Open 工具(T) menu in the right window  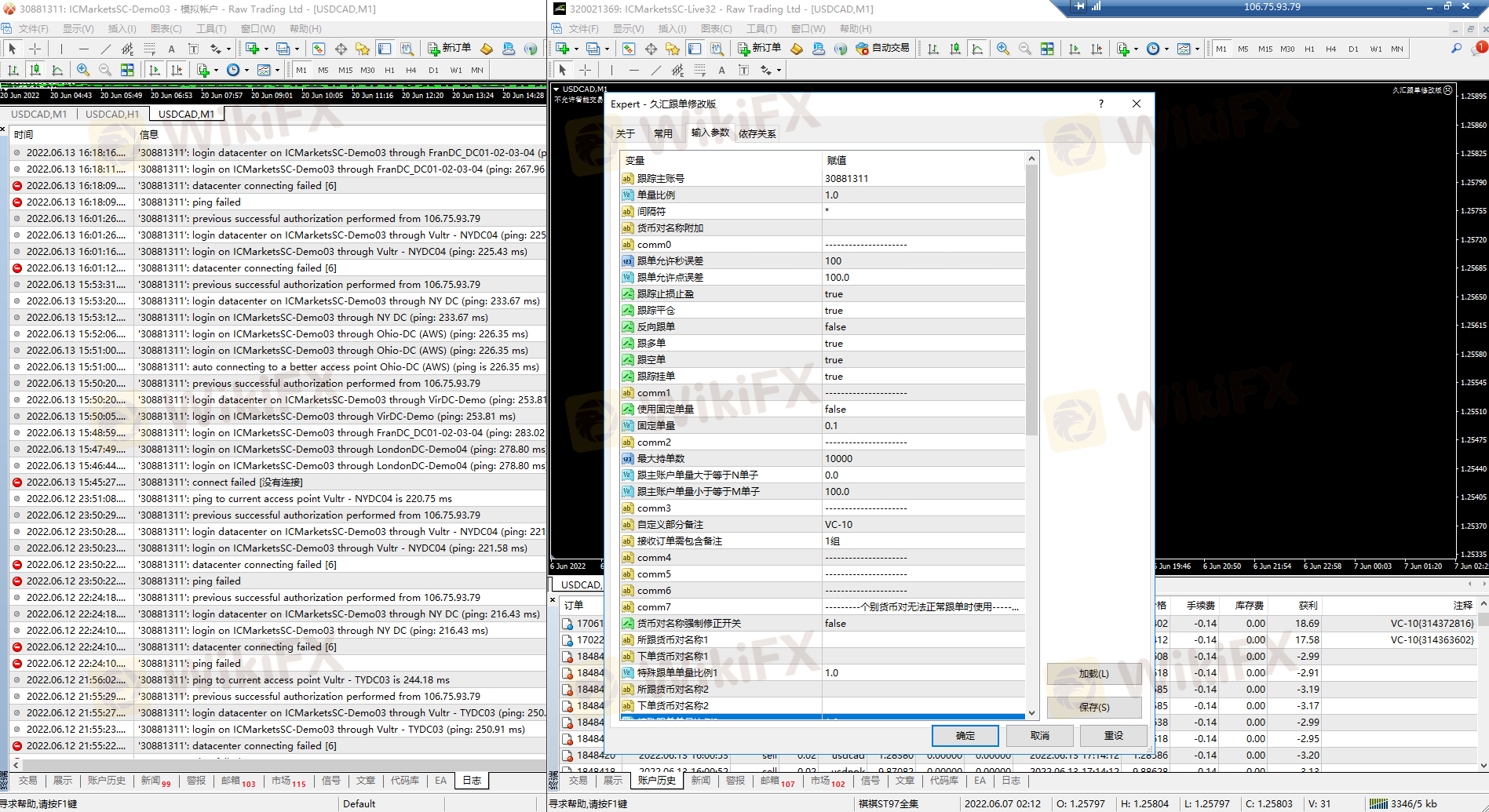(761, 28)
